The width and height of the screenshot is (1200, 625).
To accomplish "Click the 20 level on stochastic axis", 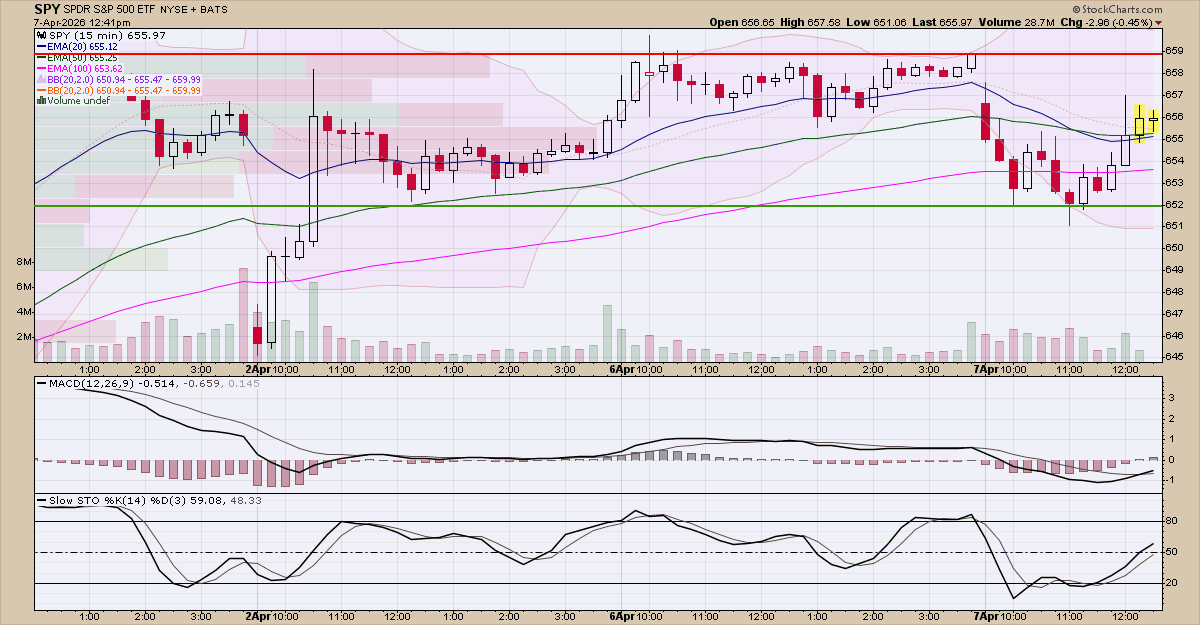I will [x=1172, y=583].
